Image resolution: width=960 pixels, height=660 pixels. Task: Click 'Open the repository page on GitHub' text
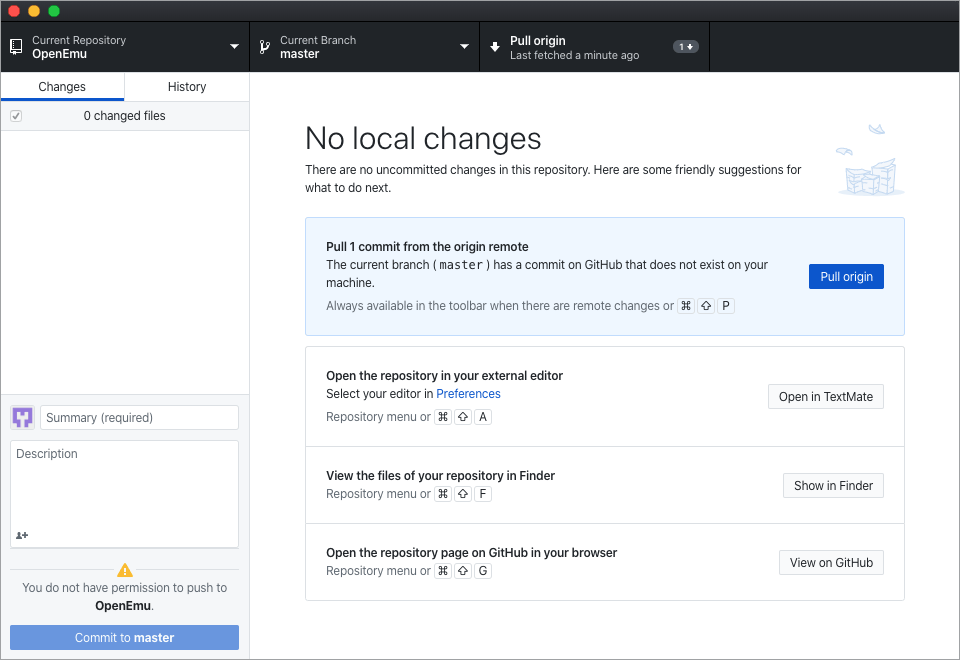(471, 553)
